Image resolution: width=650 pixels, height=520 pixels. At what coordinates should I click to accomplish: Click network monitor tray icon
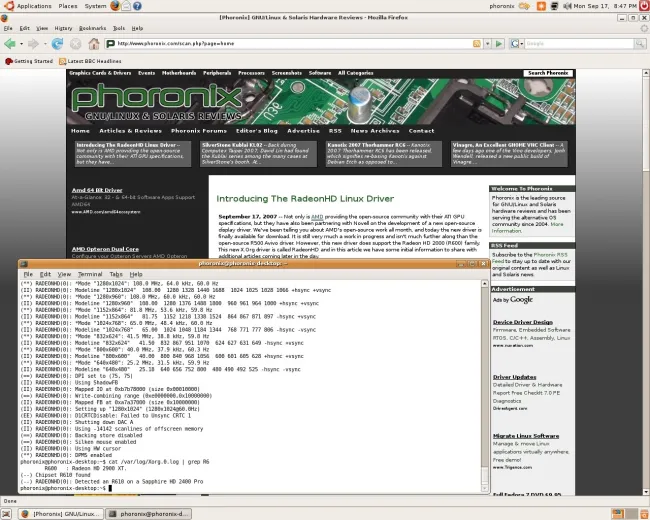point(554,6)
